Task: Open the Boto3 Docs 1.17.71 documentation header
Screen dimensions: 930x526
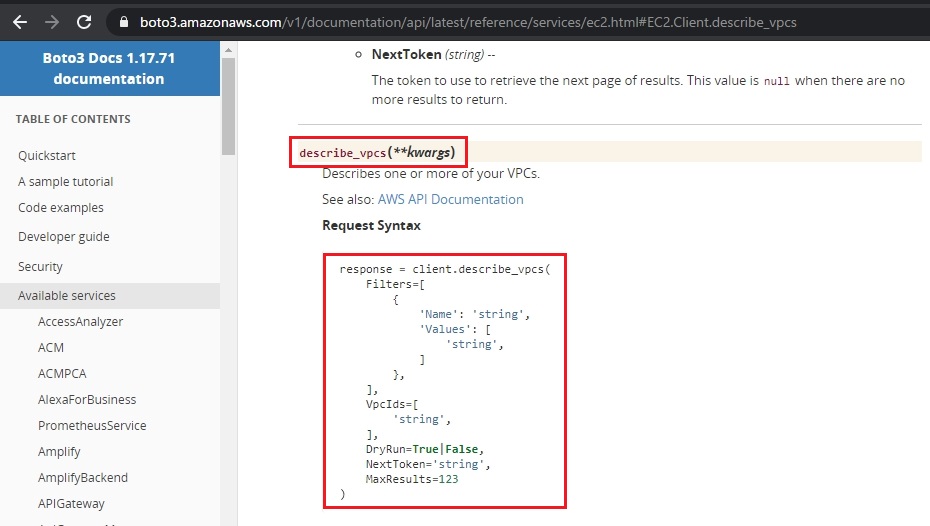Action: point(109,68)
